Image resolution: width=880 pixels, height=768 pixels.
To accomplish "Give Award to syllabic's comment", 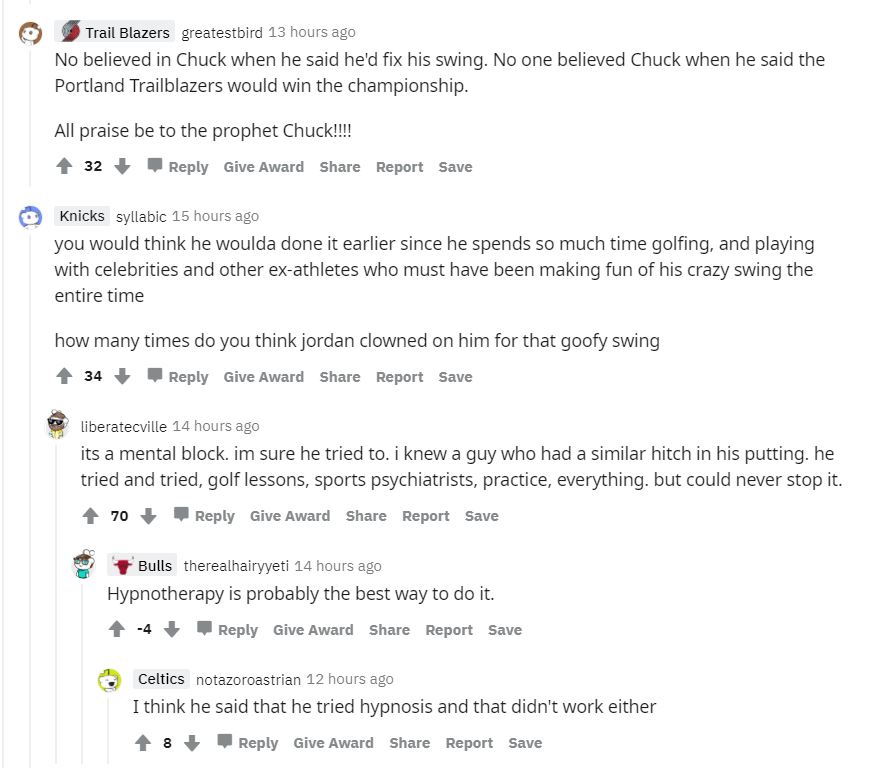I will 263,376.
